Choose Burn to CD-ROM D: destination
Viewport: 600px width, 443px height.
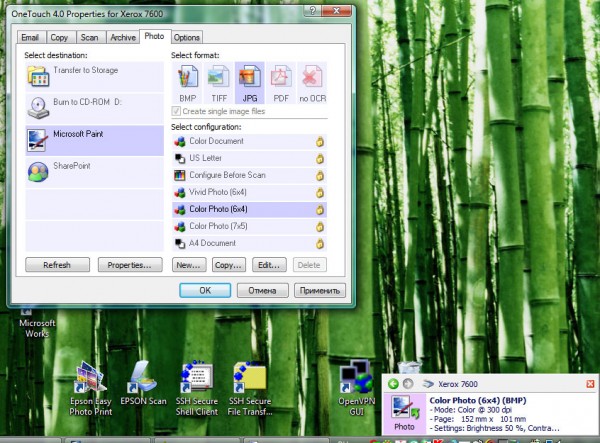pos(95,109)
